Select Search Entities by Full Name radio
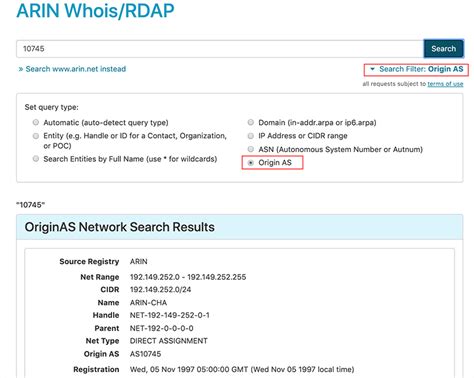Image resolution: width=474 pixels, height=378 pixels. 36,159
